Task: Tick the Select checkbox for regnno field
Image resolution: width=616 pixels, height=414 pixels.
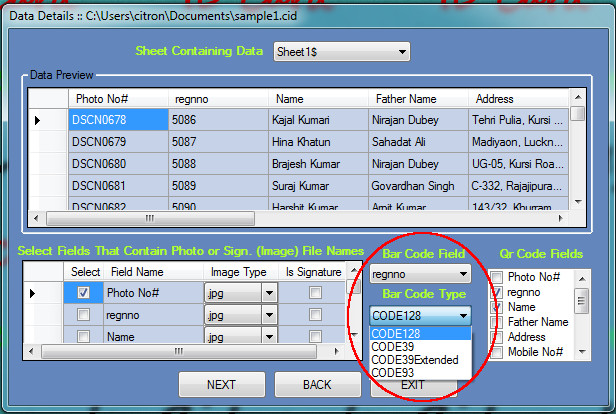Action: (x=83, y=315)
